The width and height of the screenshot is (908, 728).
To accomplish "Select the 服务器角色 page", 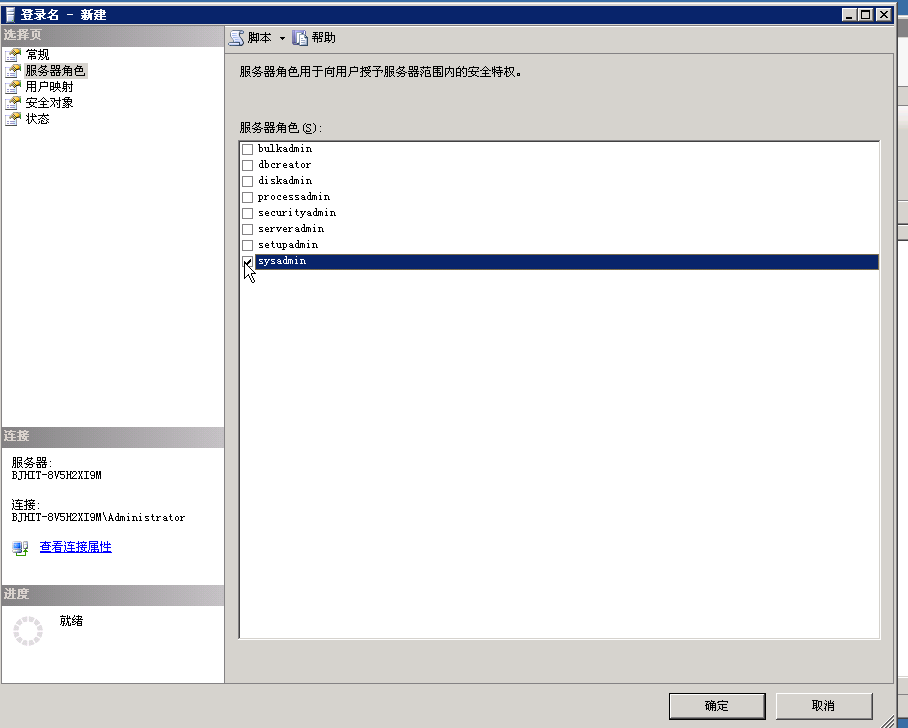I will pos(56,71).
